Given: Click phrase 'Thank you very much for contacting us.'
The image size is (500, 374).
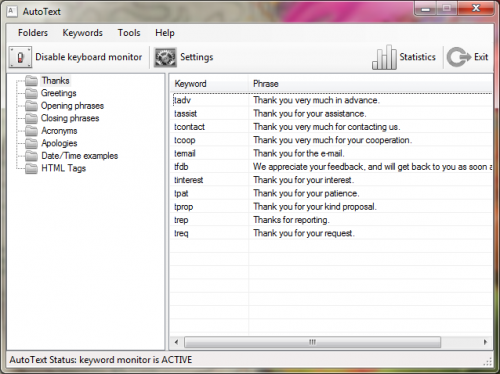Looking at the screenshot, I should (x=327, y=127).
